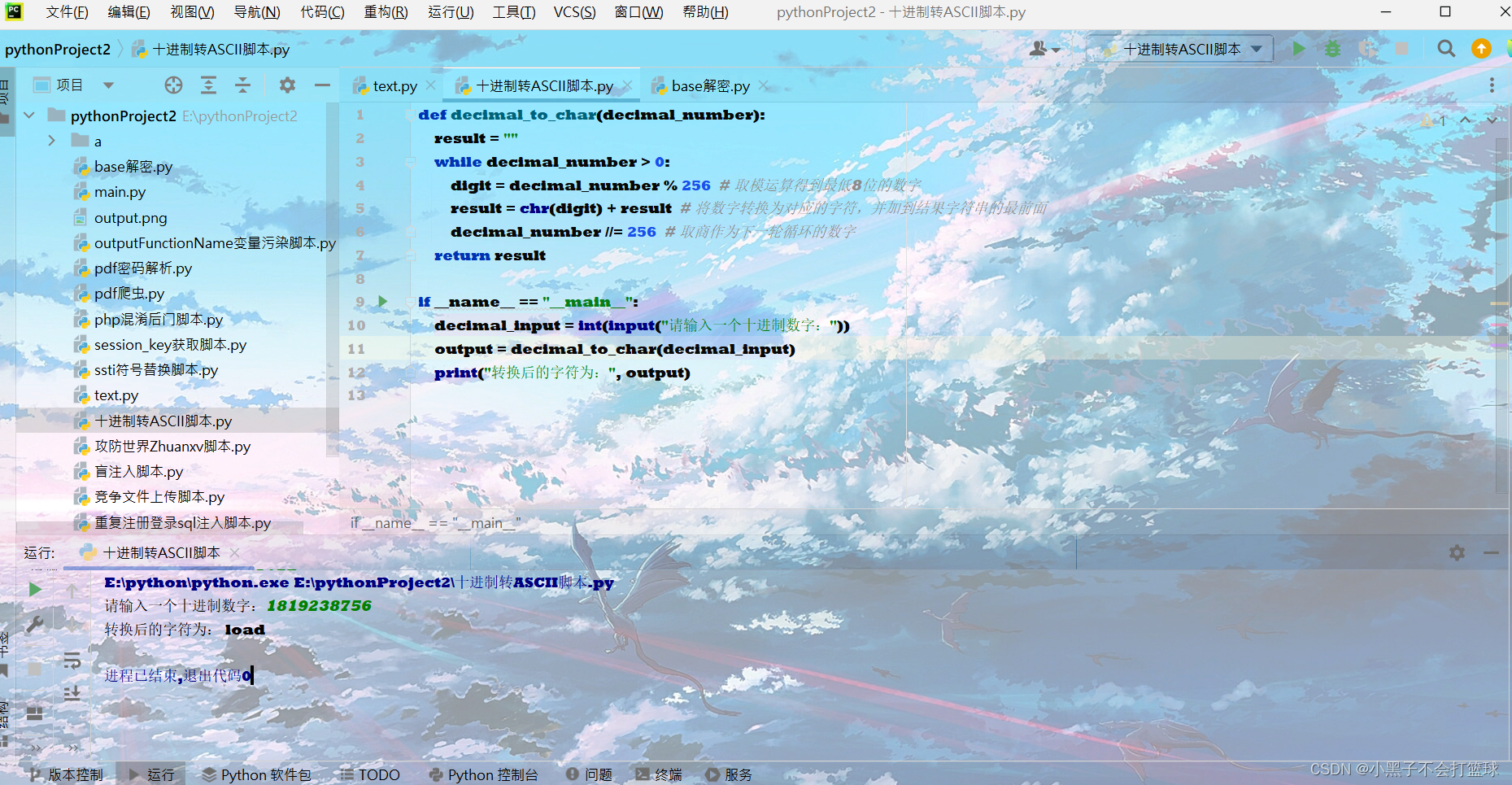Open run panel wrench settings icon
The height and width of the screenshot is (785, 1512).
[x=35, y=625]
